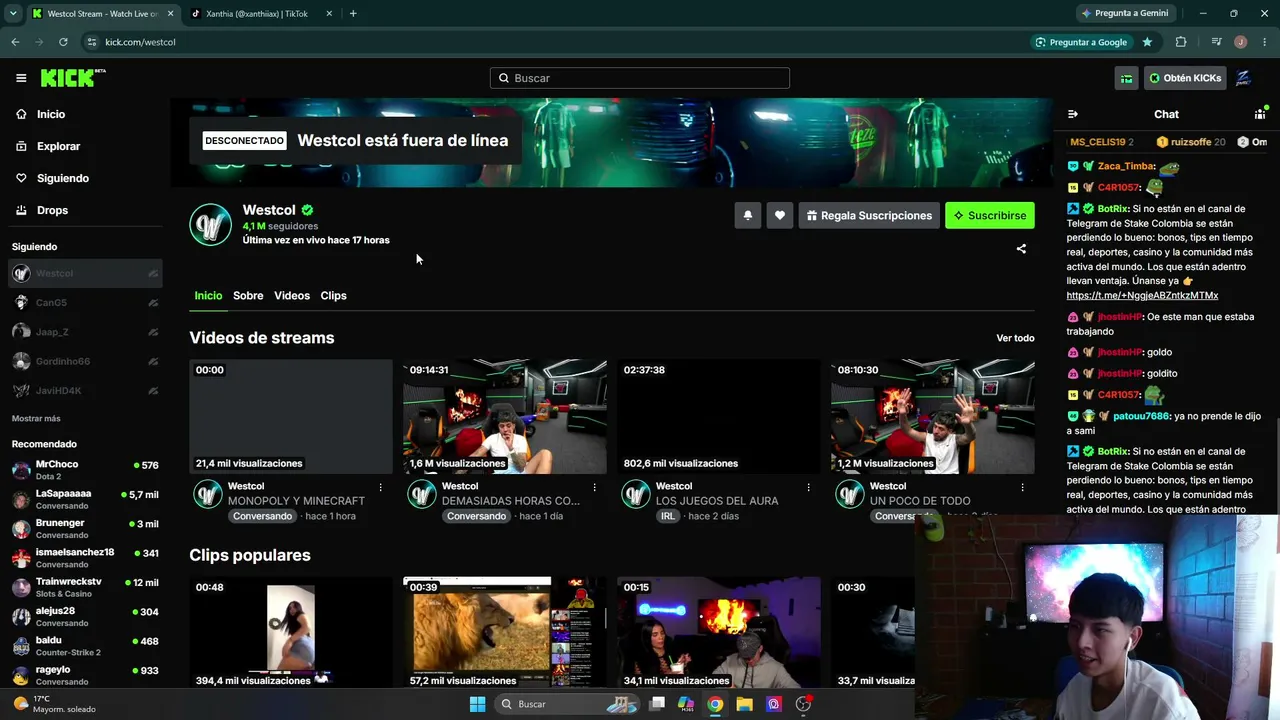Open the Chrome media controls icon

tap(1216, 42)
